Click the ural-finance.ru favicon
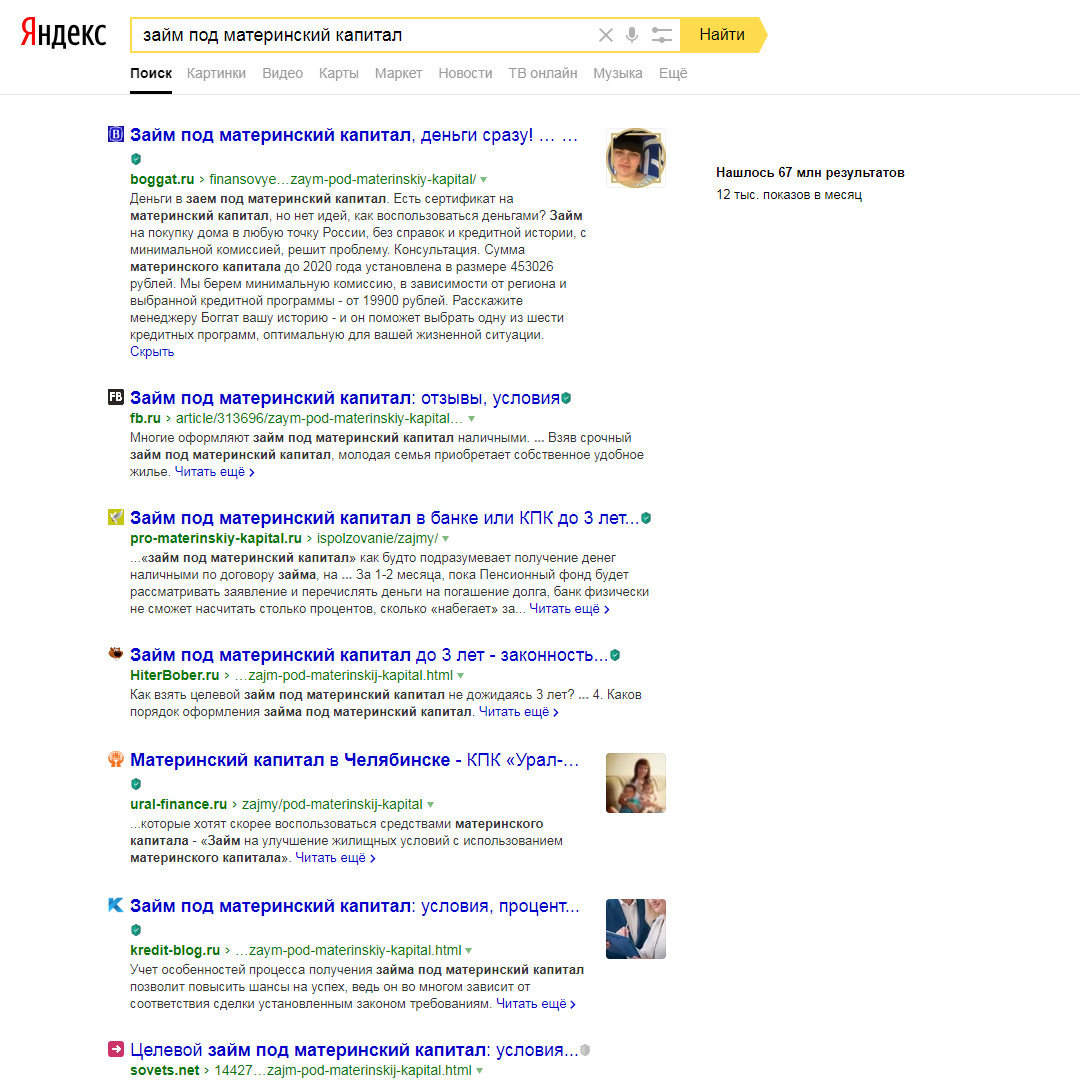 pos(116,758)
